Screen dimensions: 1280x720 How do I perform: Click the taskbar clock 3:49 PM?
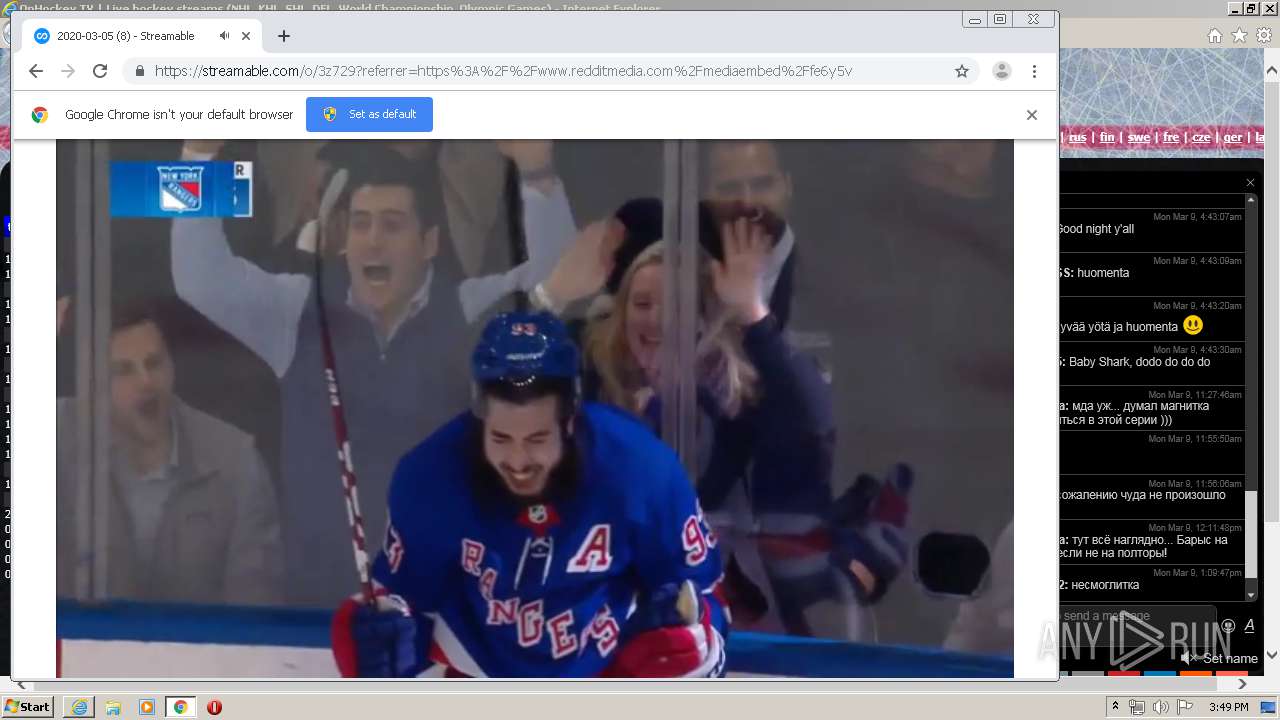click(1228, 707)
